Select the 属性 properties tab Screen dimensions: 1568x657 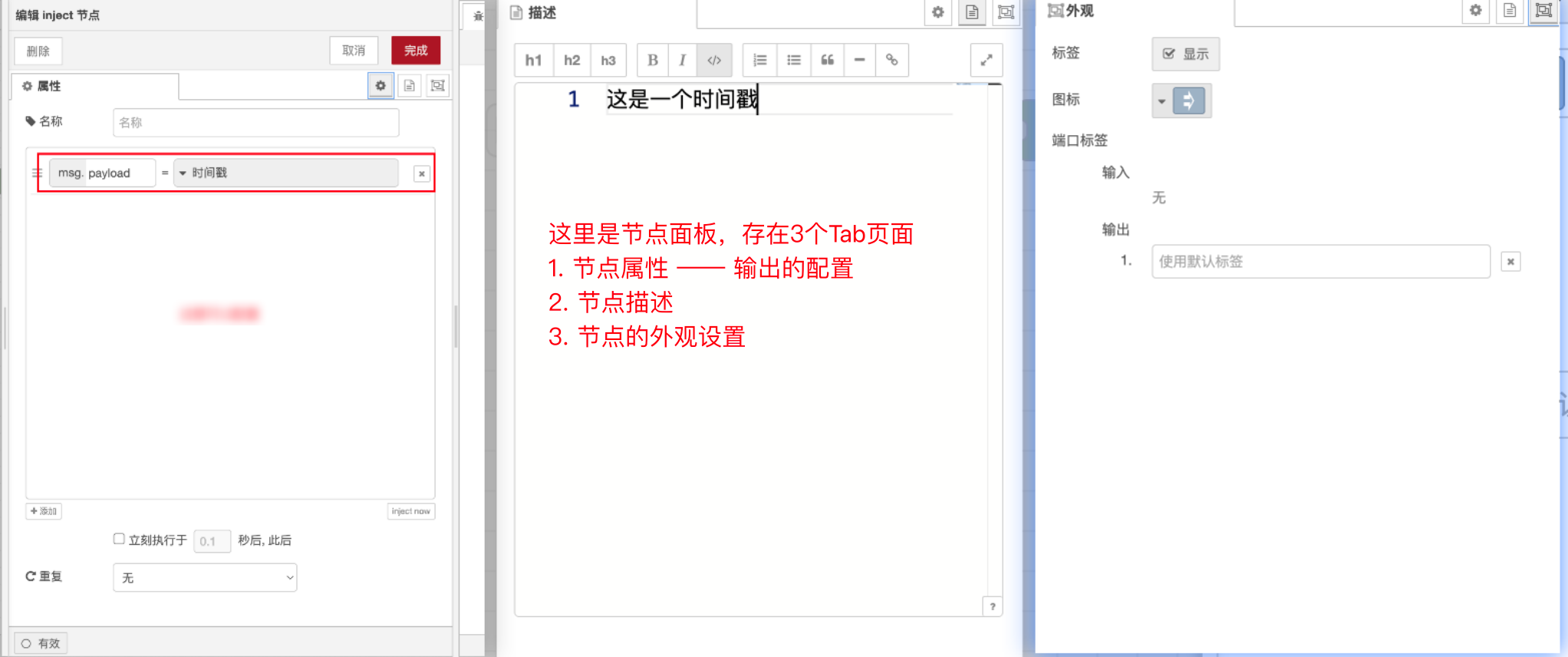point(95,86)
